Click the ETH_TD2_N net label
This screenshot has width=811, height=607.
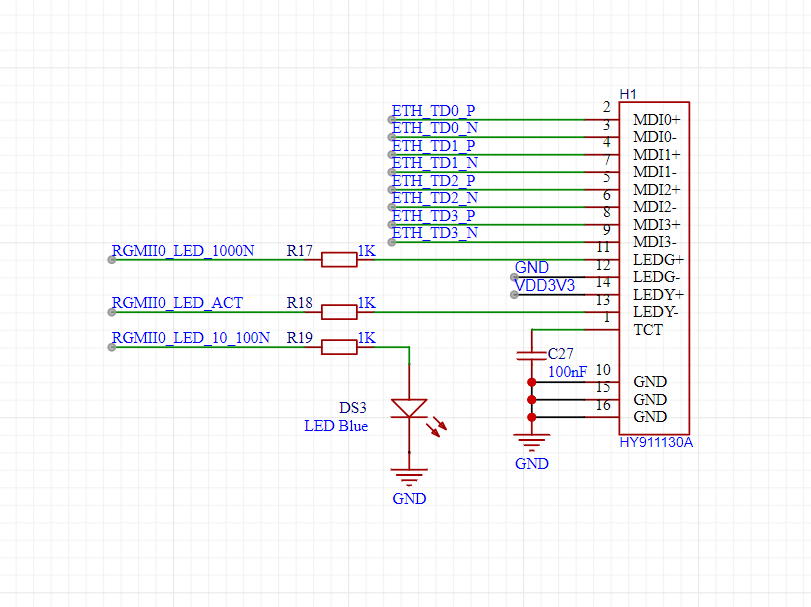434,198
